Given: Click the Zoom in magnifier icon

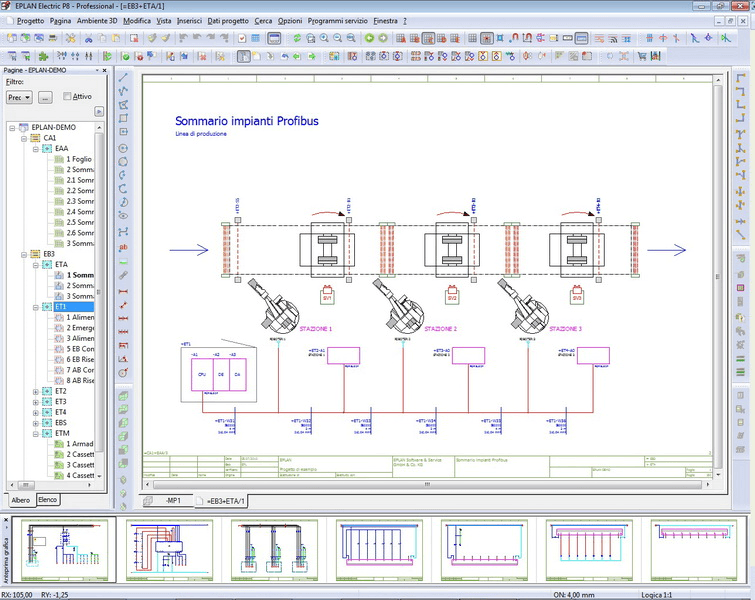Looking at the screenshot, I should tap(324, 38).
